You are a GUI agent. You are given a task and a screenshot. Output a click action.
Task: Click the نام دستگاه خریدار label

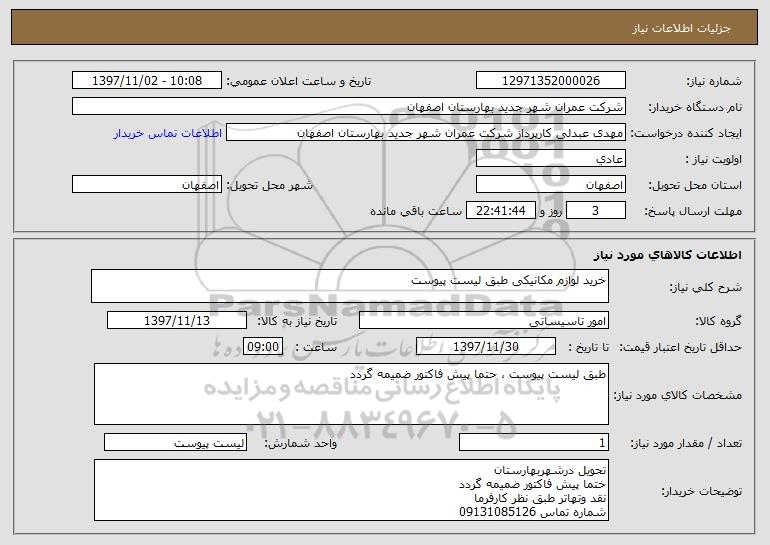click(x=695, y=107)
